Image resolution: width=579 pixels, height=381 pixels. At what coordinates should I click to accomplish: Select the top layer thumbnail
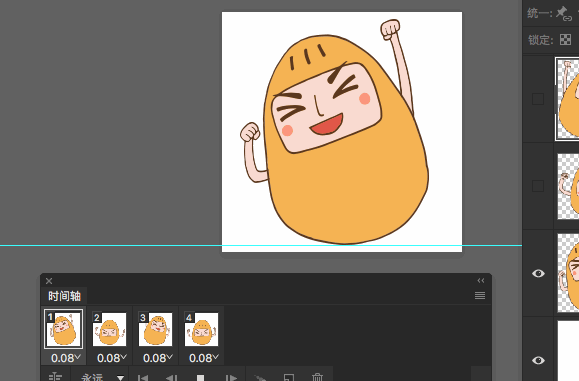(568, 99)
